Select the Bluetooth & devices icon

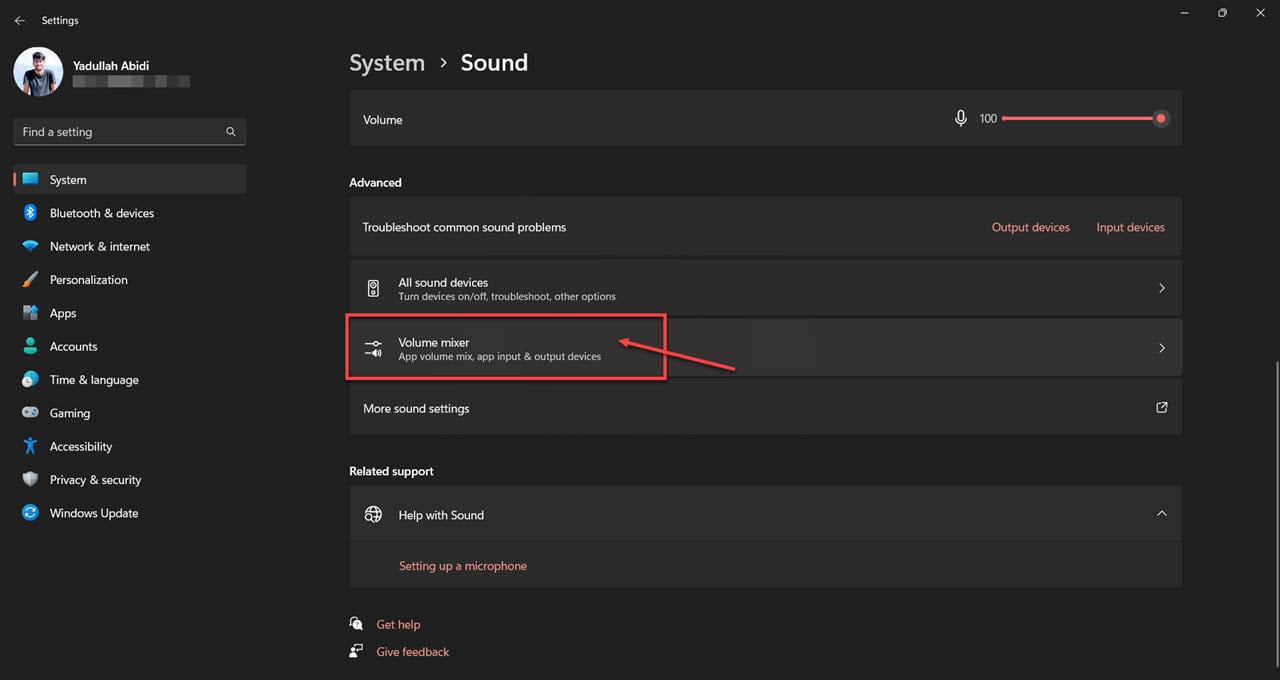29,213
